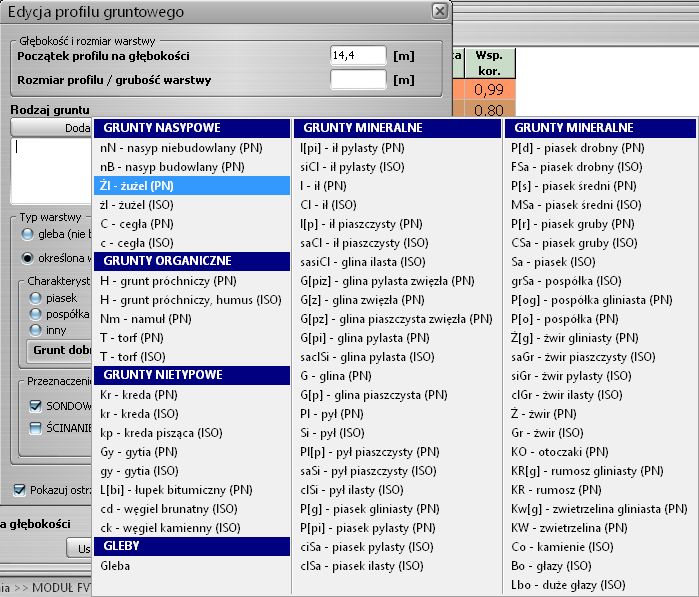Select the gleba radio button
This screenshot has height=597, width=699.
pos(29,234)
